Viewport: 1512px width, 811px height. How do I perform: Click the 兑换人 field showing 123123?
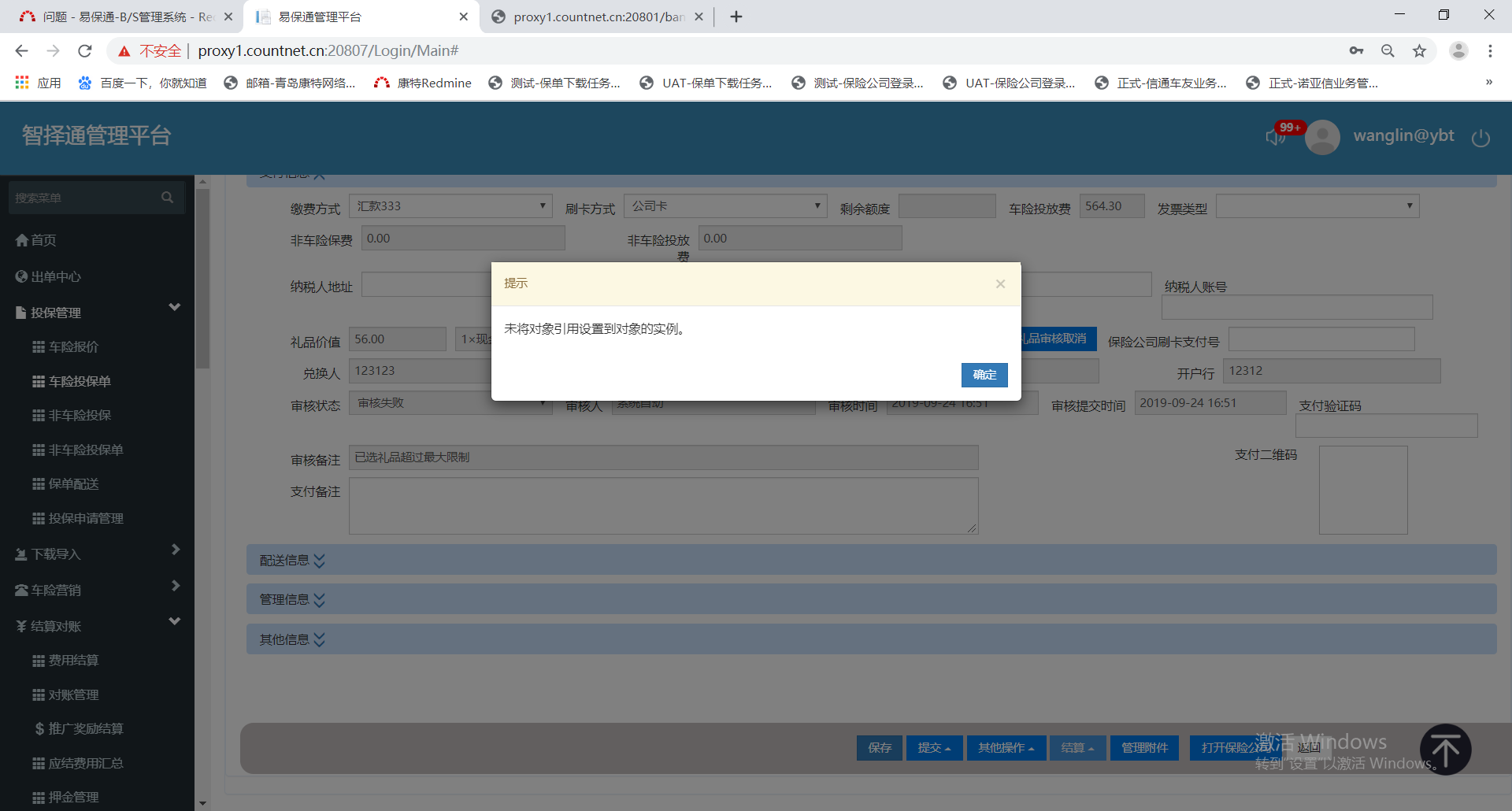tap(421, 371)
